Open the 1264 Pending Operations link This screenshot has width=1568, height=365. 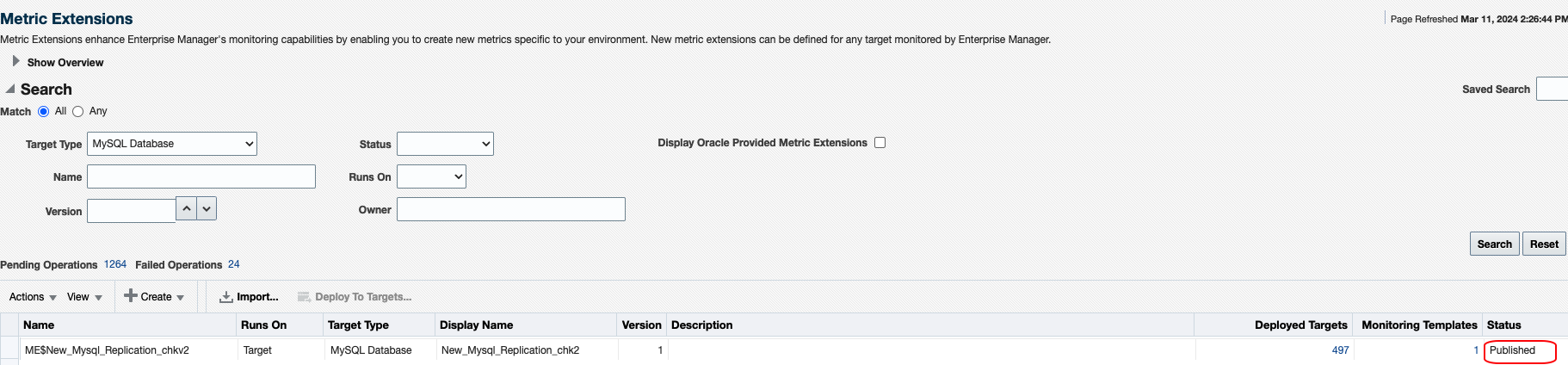115,264
